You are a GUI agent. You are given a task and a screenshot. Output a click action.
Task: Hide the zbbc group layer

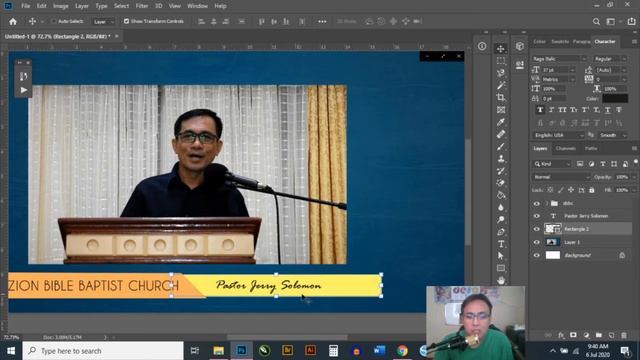tap(537, 203)
